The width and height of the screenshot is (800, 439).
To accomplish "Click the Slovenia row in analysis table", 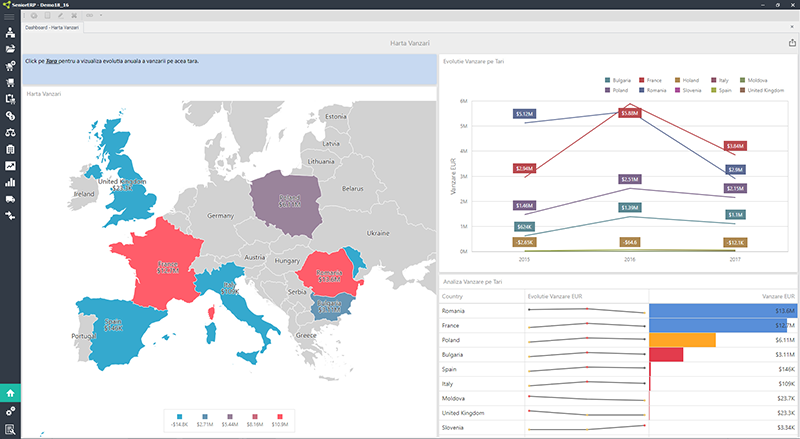I will (x=618, y=427).
